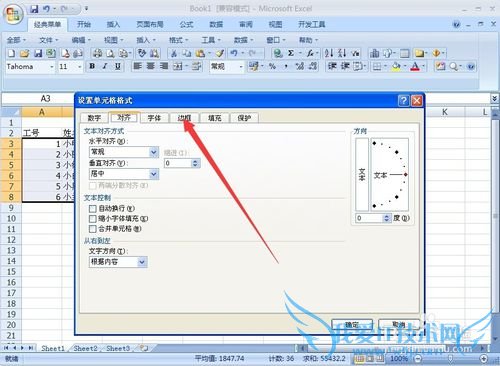This screenshot has height=366, width=500.
Task: Click the 确定 OK button
Action: [x=352, y=324]
